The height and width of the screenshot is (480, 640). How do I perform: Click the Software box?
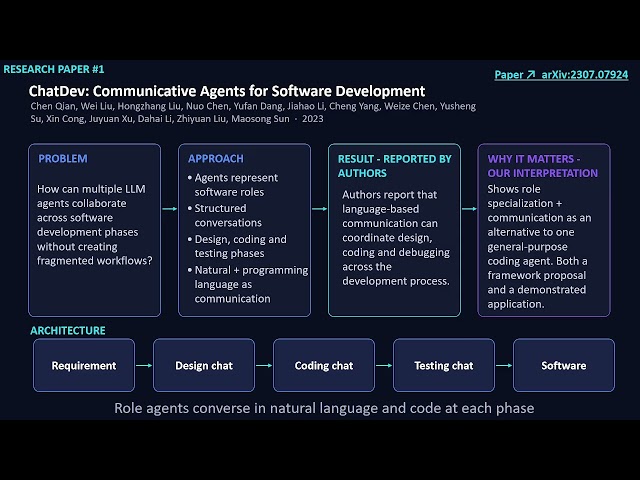click(x=564, y=365)
